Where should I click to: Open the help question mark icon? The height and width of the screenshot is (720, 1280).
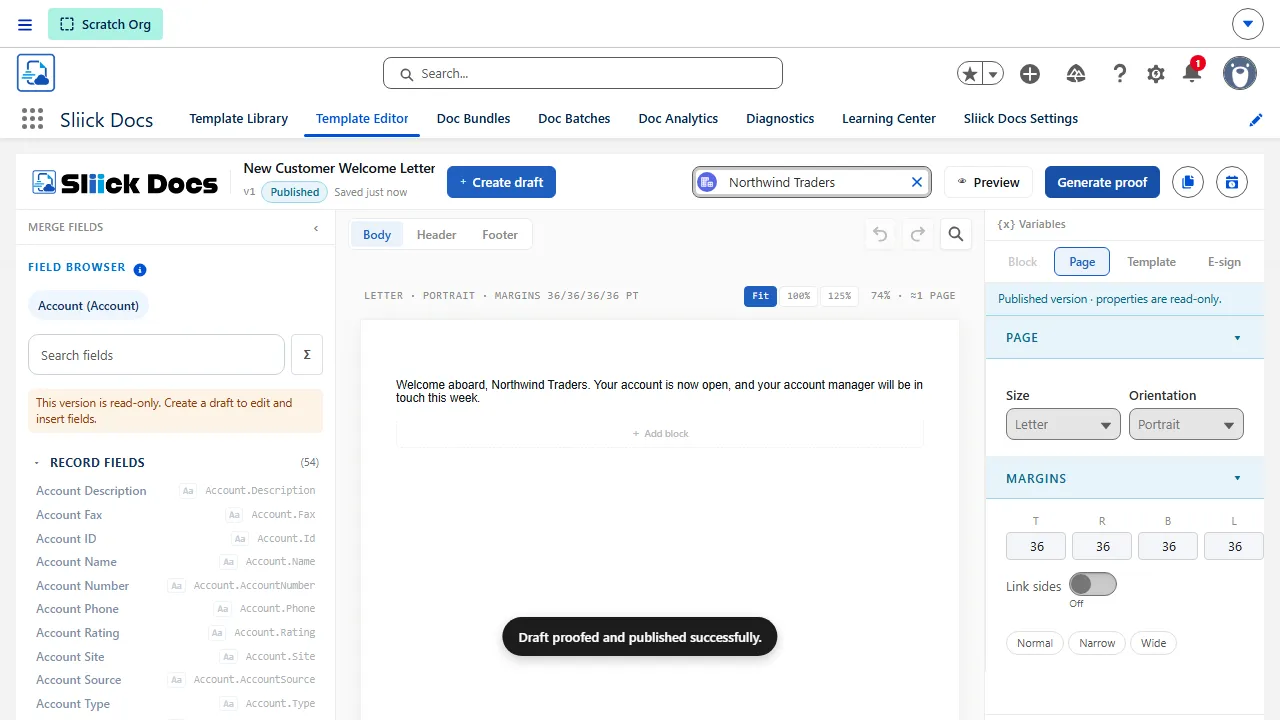click(x=1120, y=74)
